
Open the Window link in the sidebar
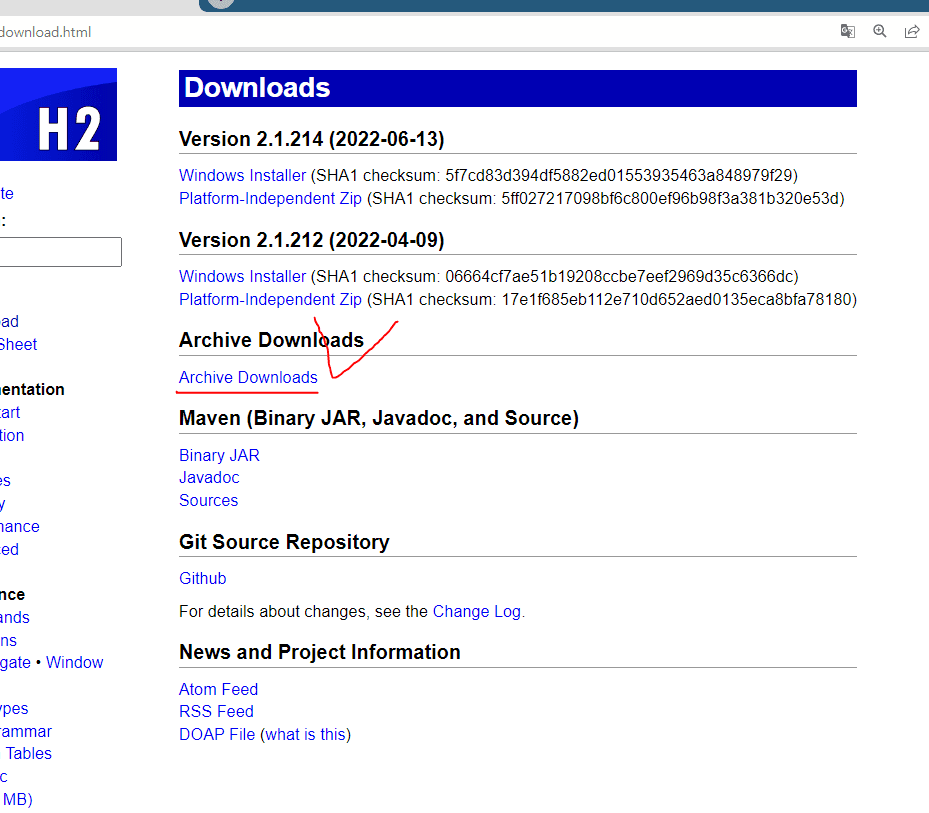pos(74,662)
